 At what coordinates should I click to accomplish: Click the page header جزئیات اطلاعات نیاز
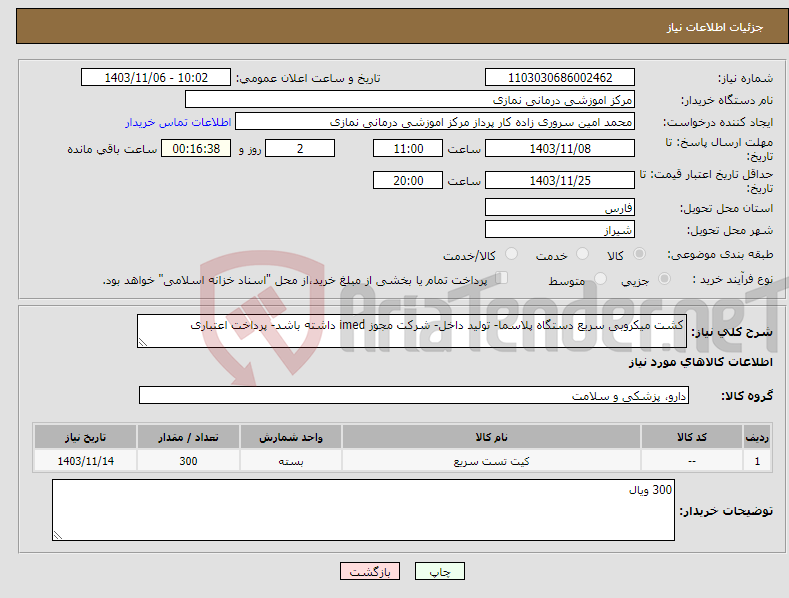(715, 27)
